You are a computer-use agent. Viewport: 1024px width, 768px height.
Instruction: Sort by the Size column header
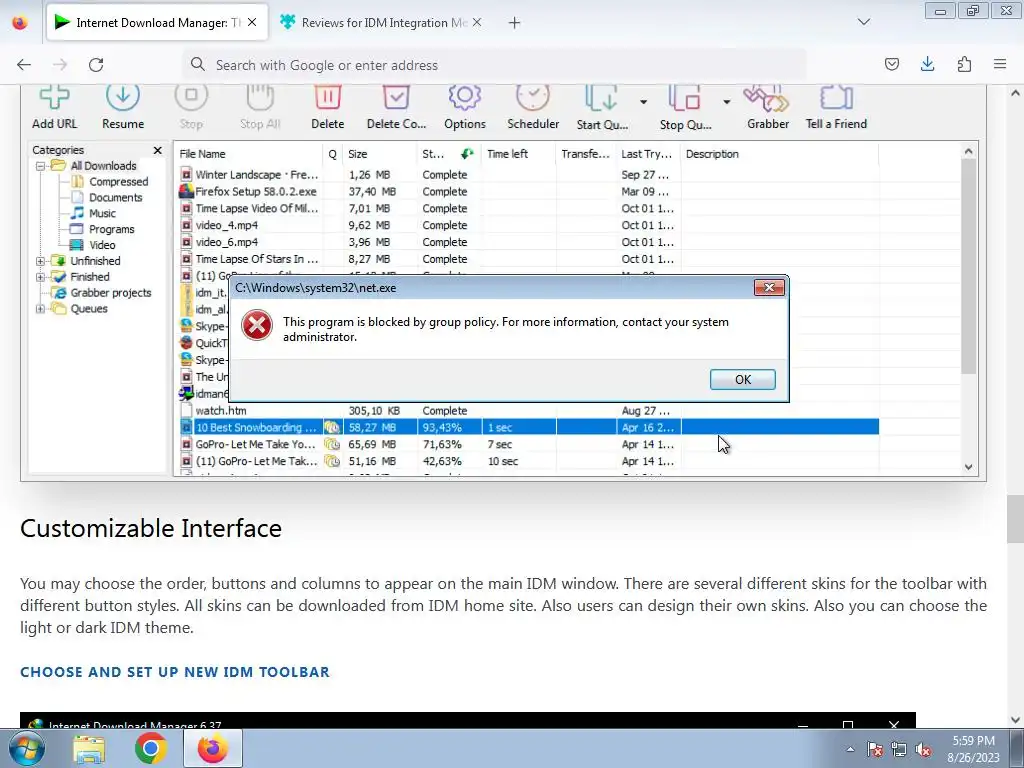tap(380, 154)
